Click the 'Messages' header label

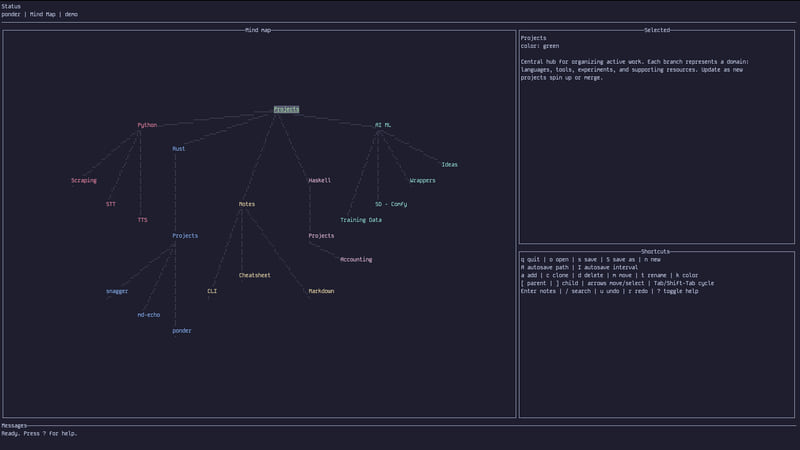point(14,426)
